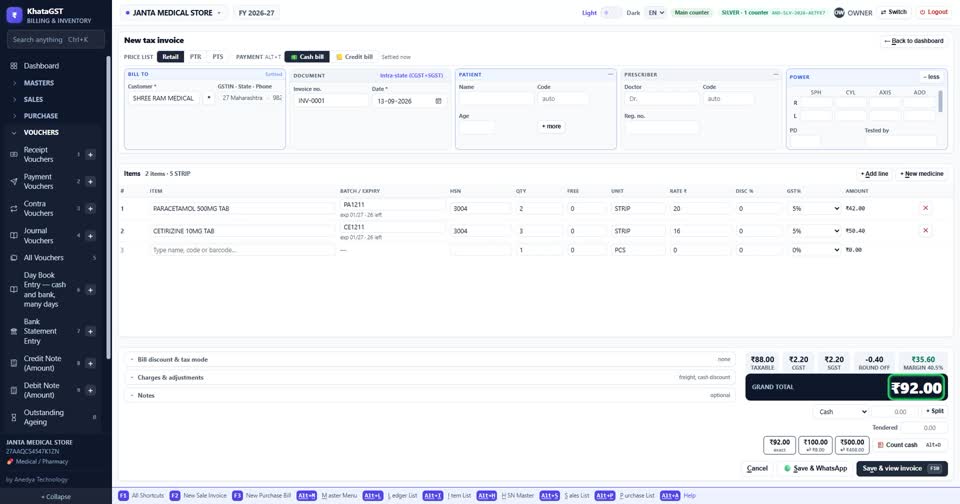The height and width of the screenshot is (504, 960).
Task: Add new Credit Note with plus icon
Action: tap(90, 363)
